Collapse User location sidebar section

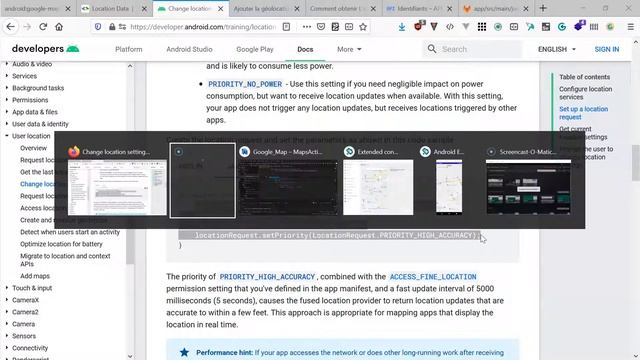tap(31, 136)
